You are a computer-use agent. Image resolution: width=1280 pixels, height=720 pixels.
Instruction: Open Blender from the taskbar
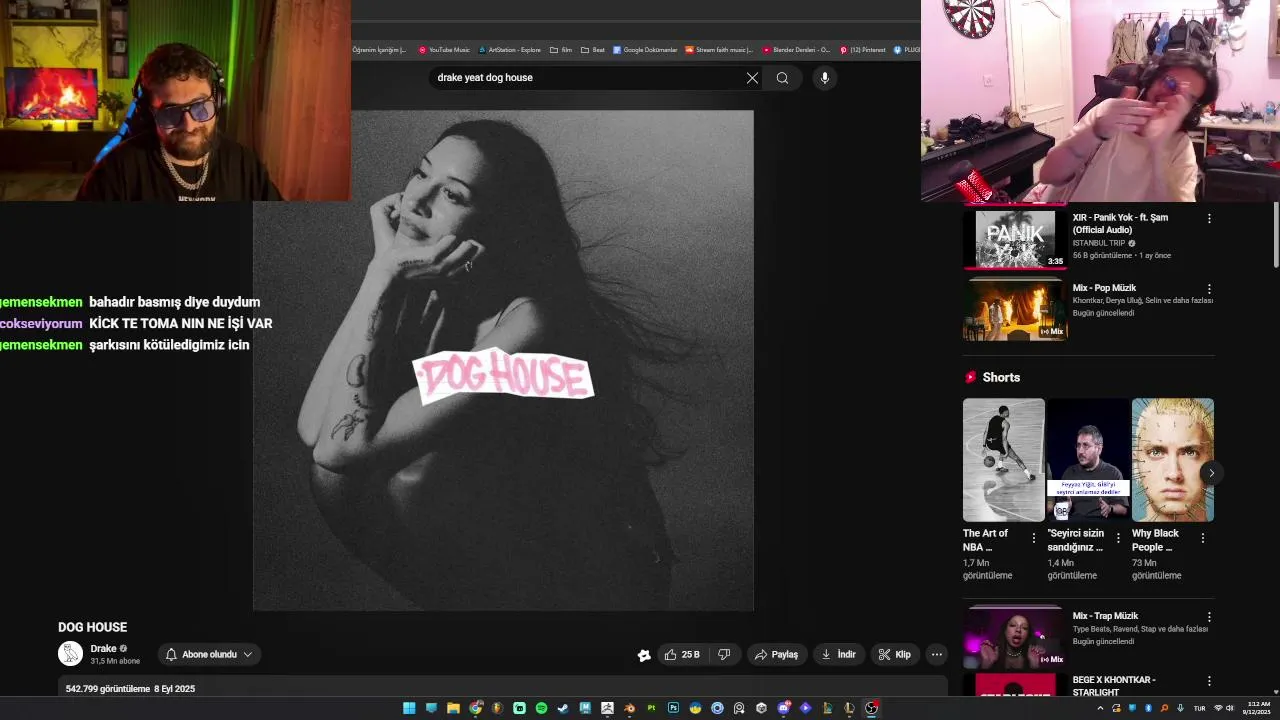[x=629, y=708]
